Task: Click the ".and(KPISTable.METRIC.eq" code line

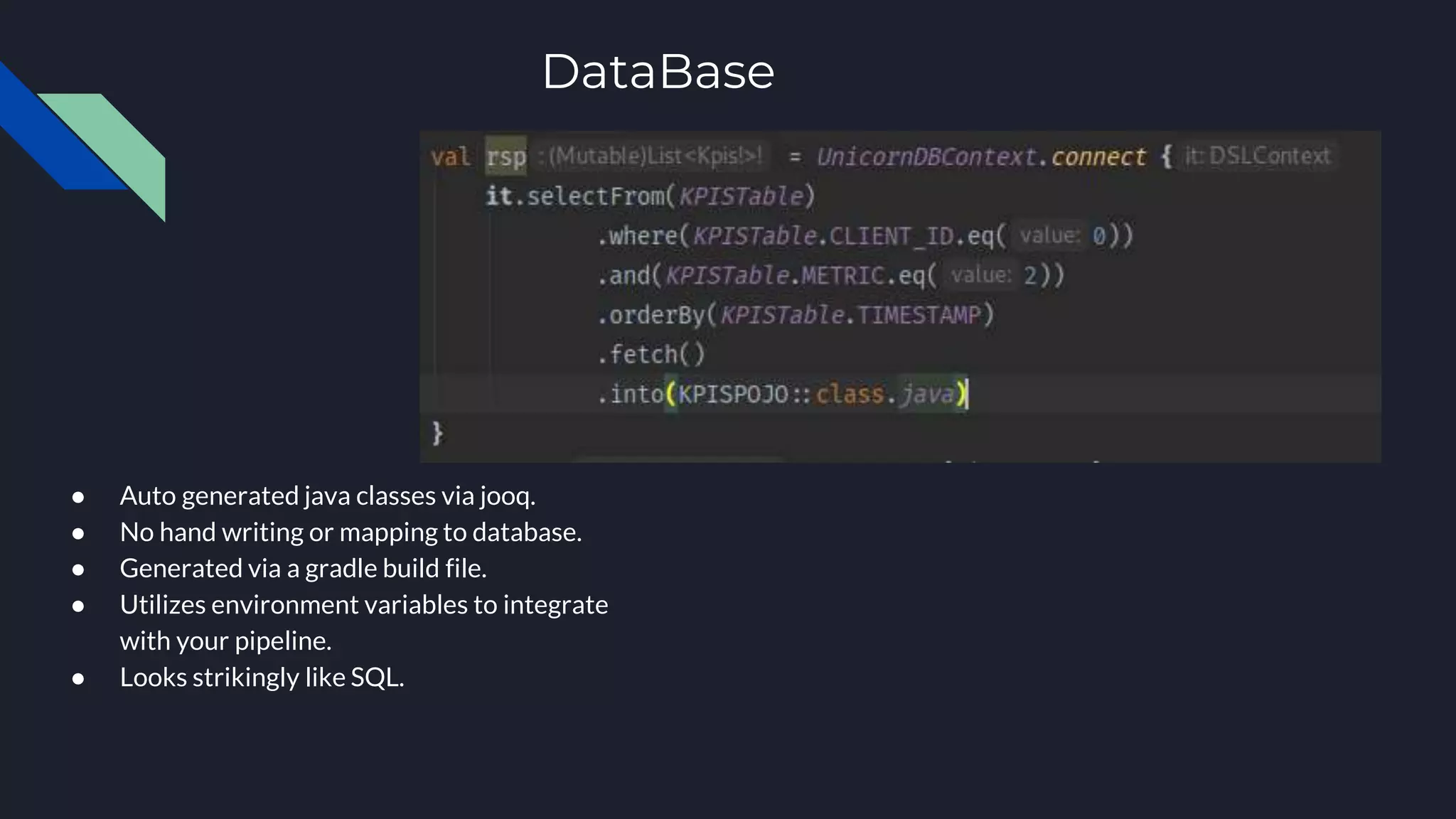Action: pos(830,275)
